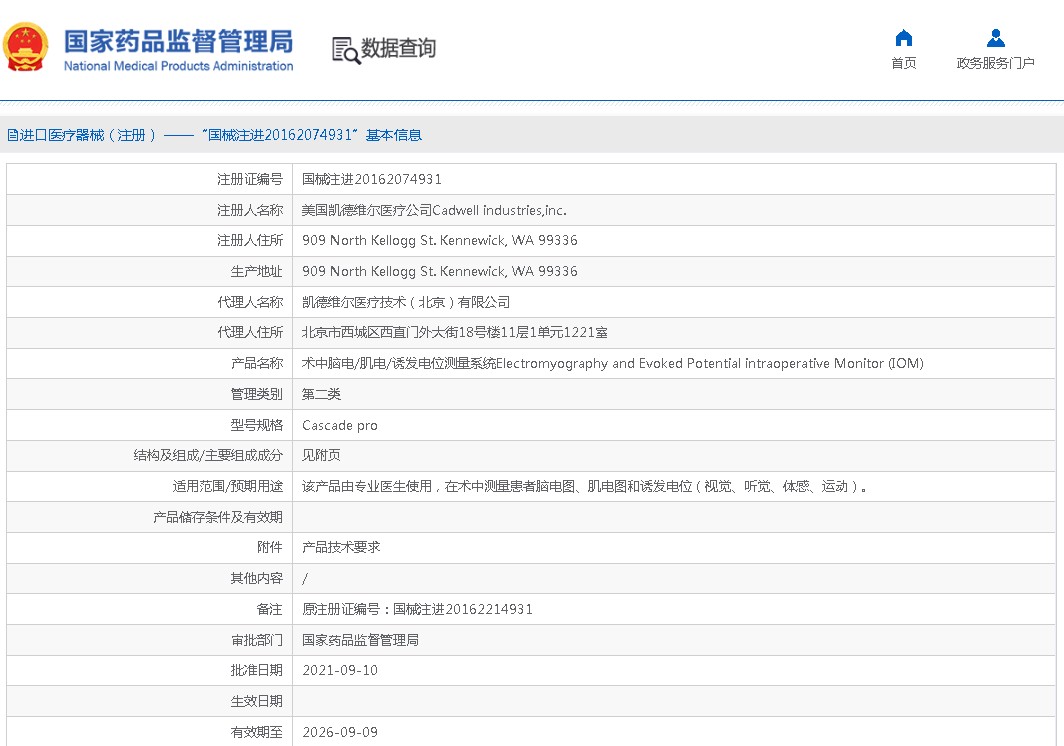This screenshot has height=746, width=1064.
Task: Click the 其他内容 label
Action: tap(256, 578)
